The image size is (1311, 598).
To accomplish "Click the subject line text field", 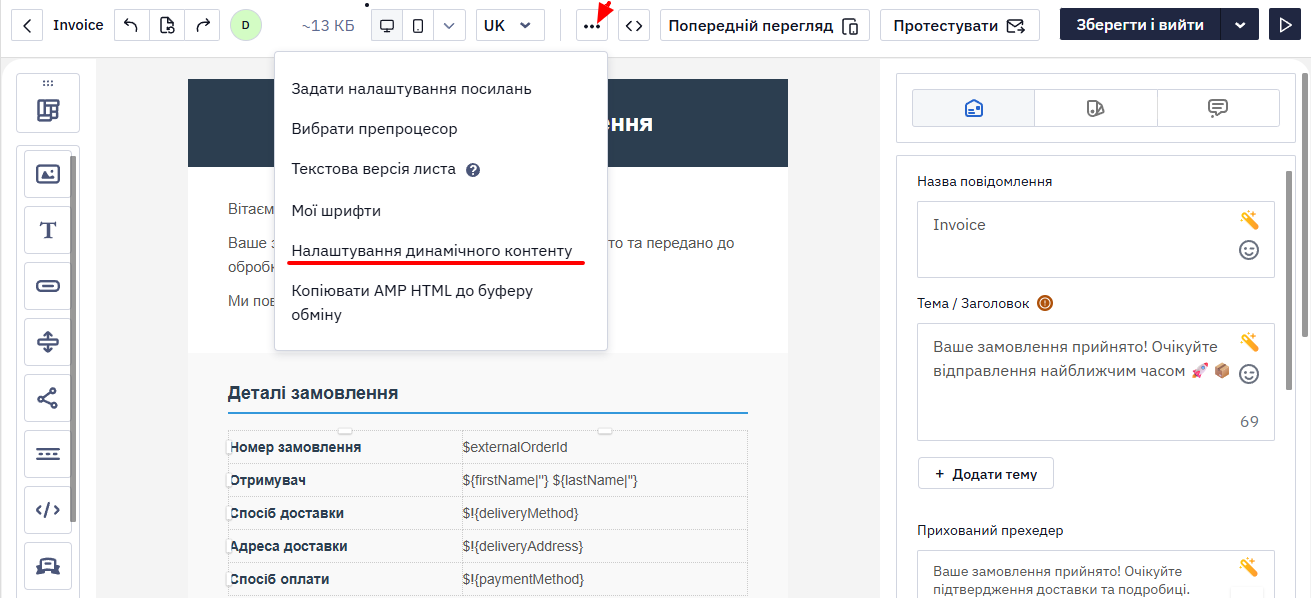I will point(1096,381).
